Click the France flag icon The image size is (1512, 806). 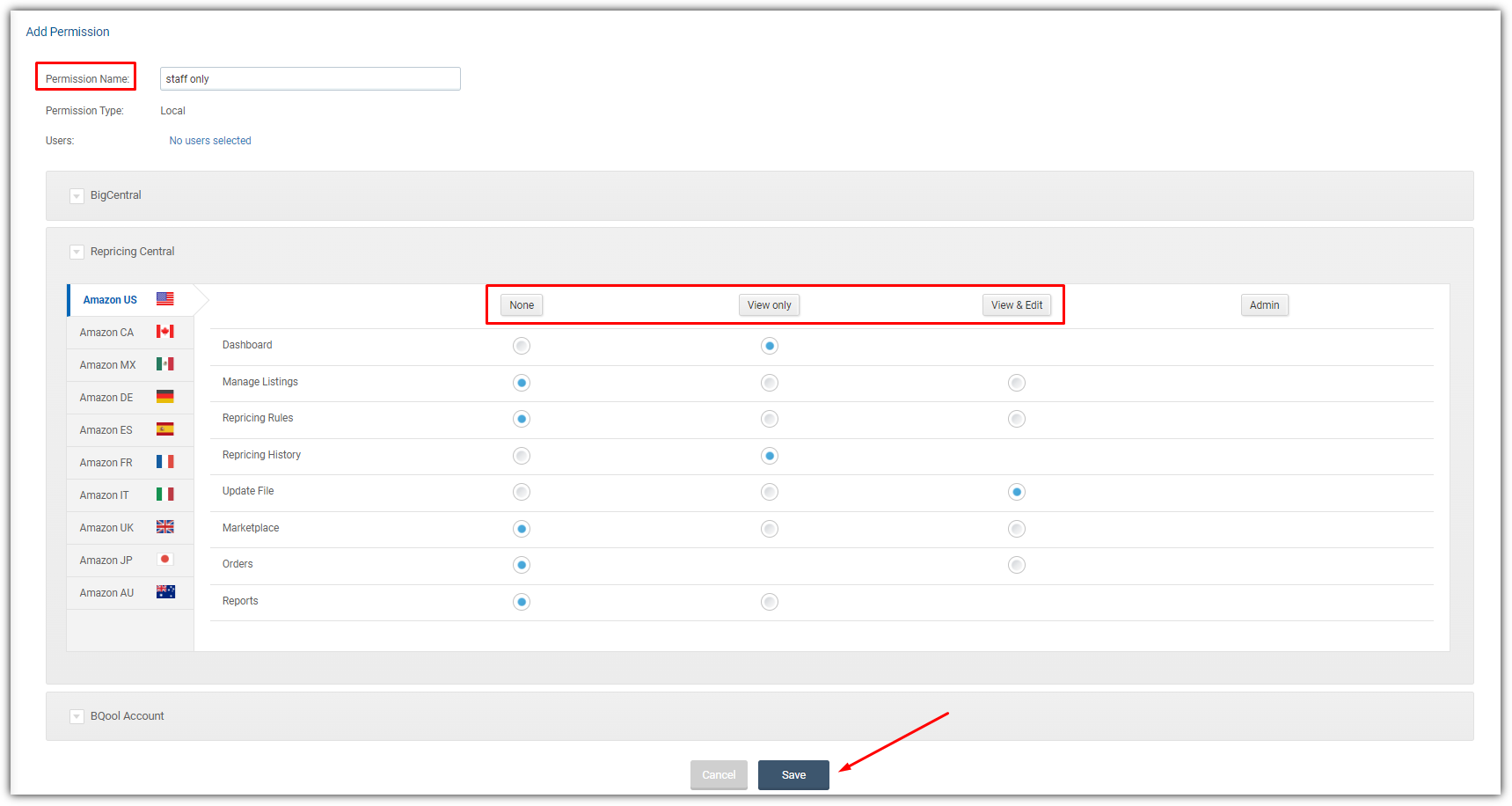click(x=164, y=462)
